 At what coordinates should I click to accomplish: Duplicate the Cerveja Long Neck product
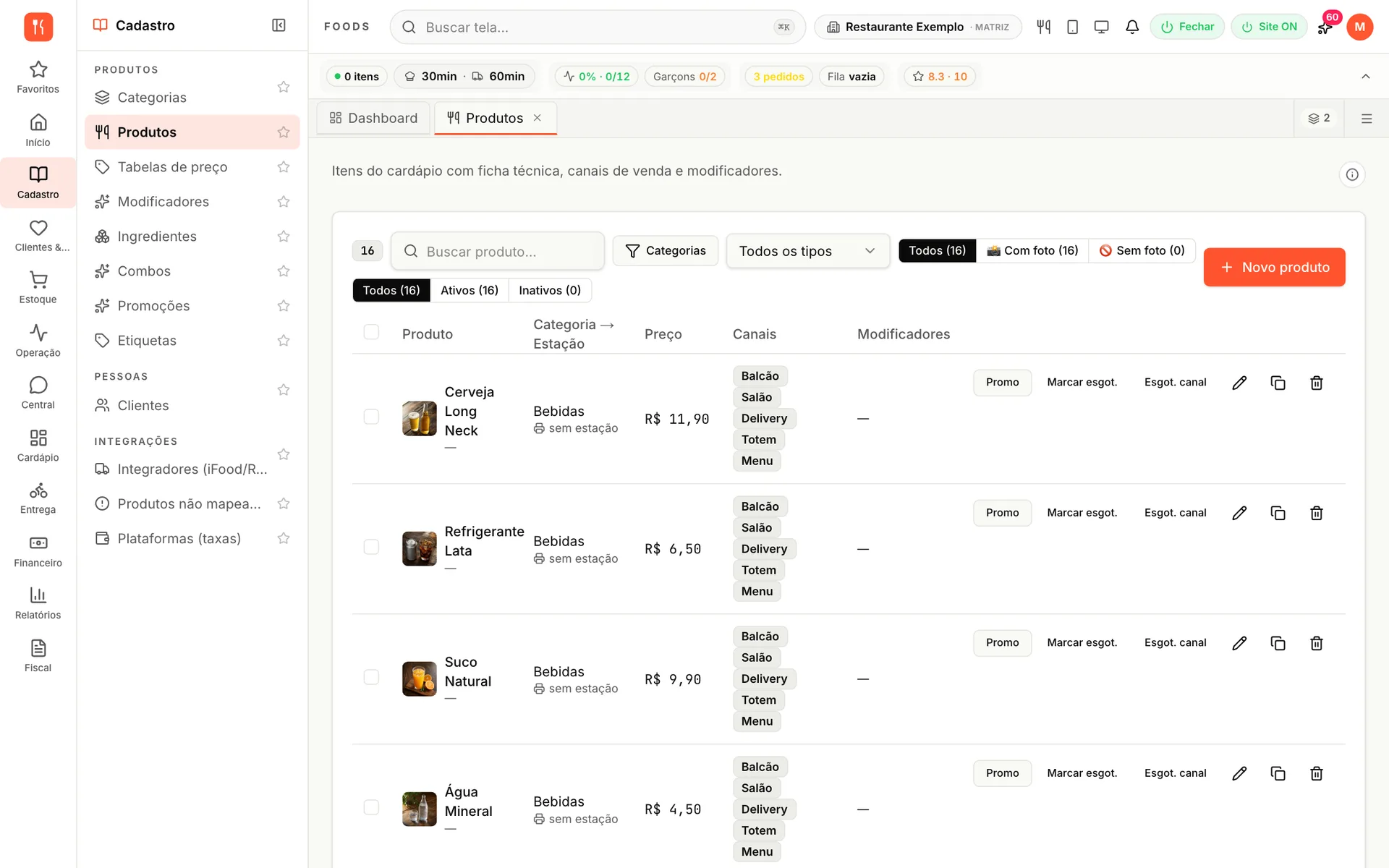click(x=1278, y=383)
